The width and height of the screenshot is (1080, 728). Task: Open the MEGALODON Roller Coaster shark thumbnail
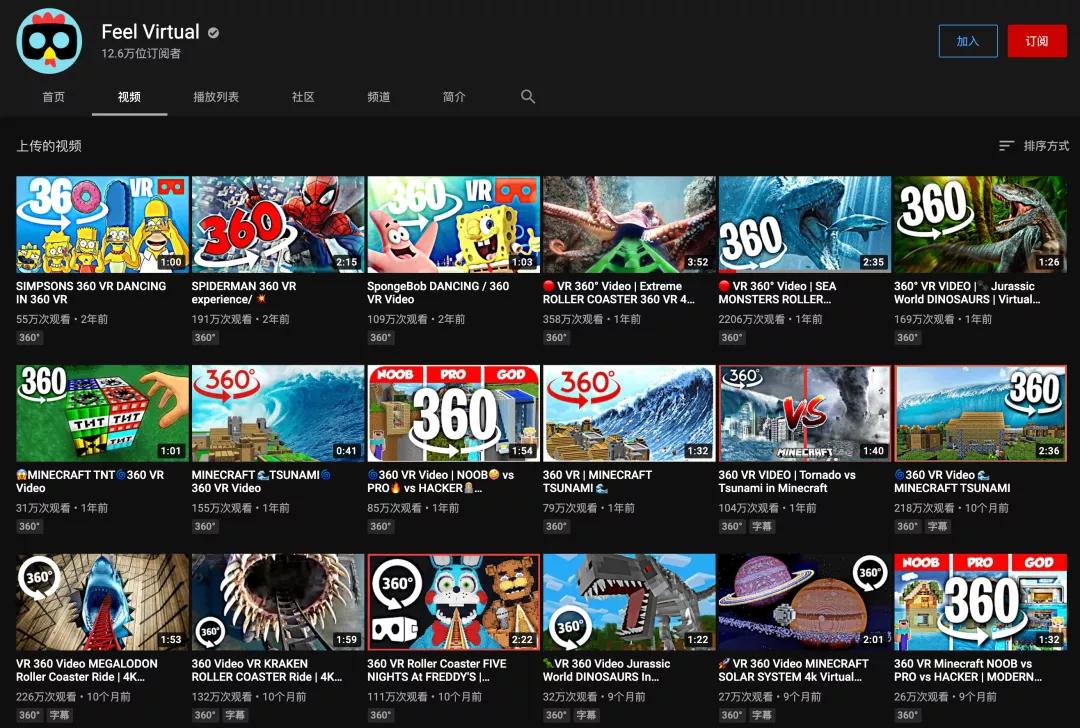pos(102,602)
